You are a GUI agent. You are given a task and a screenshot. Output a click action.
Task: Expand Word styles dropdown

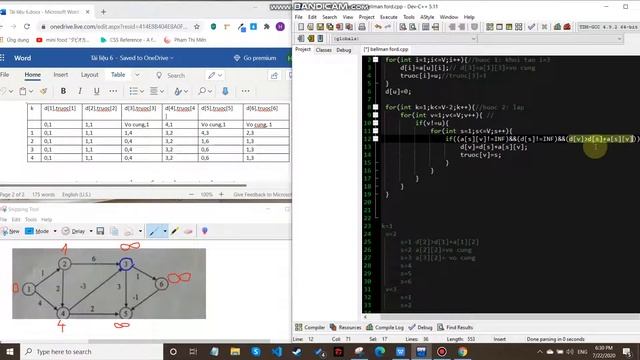[x=186, y=91]
